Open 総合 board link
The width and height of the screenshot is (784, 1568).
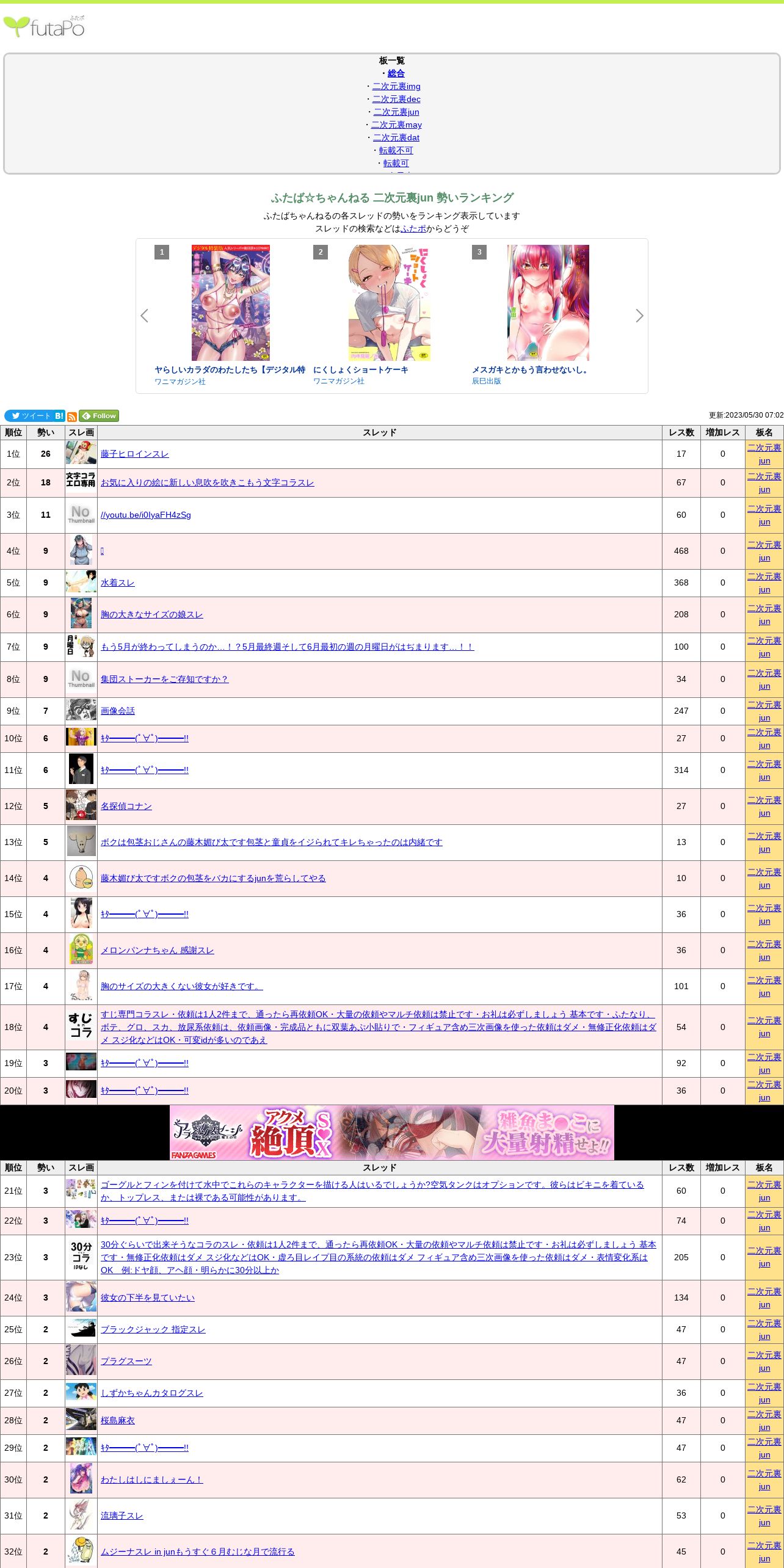396,73
